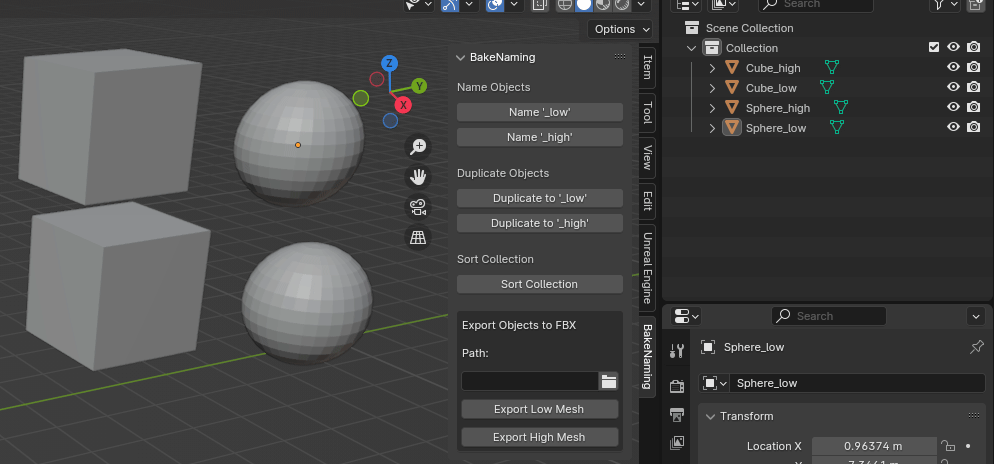Image resolution: width=994 pixels, height=464 pixels.
Task: Click the green Y axis gizmo handle
Action: (x=418, y=86)
